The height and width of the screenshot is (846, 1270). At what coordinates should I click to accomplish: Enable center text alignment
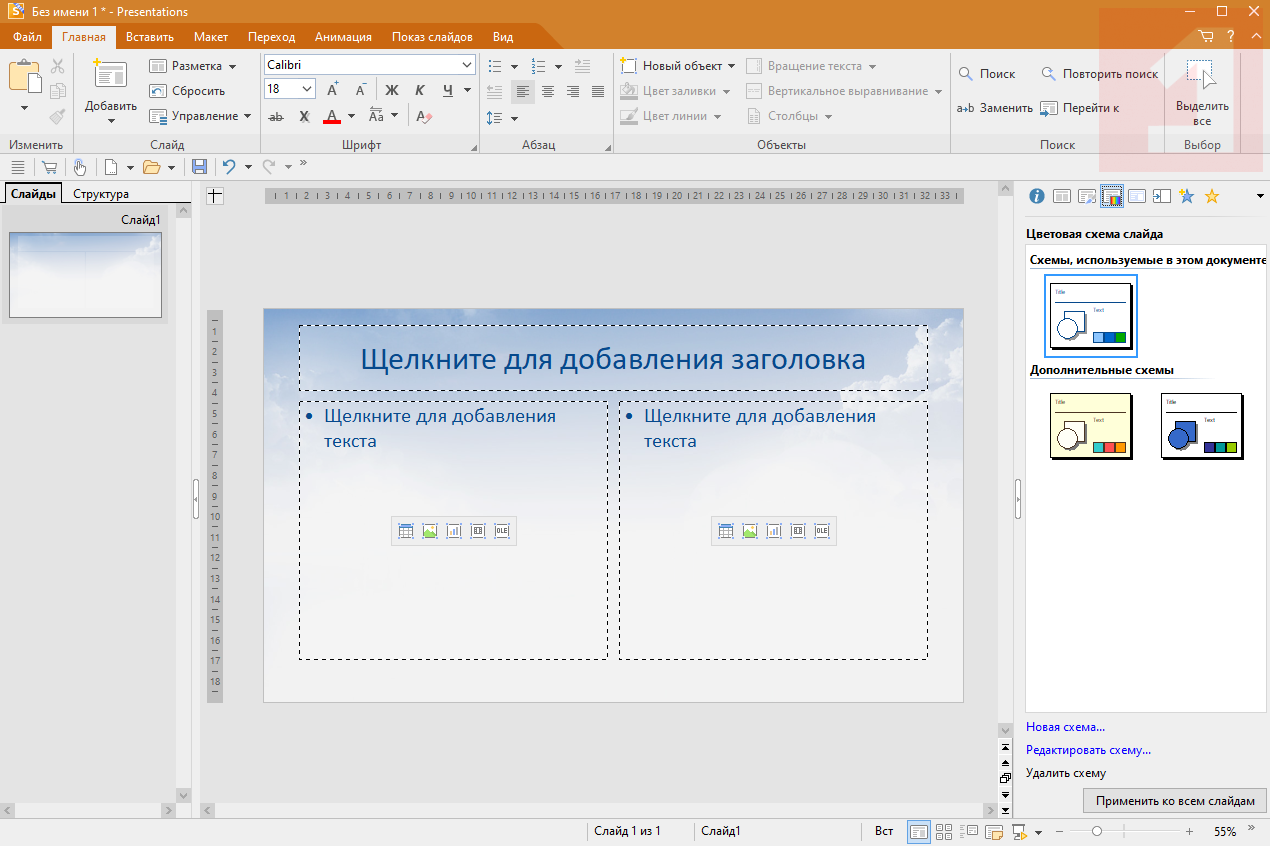click(548, 91)
